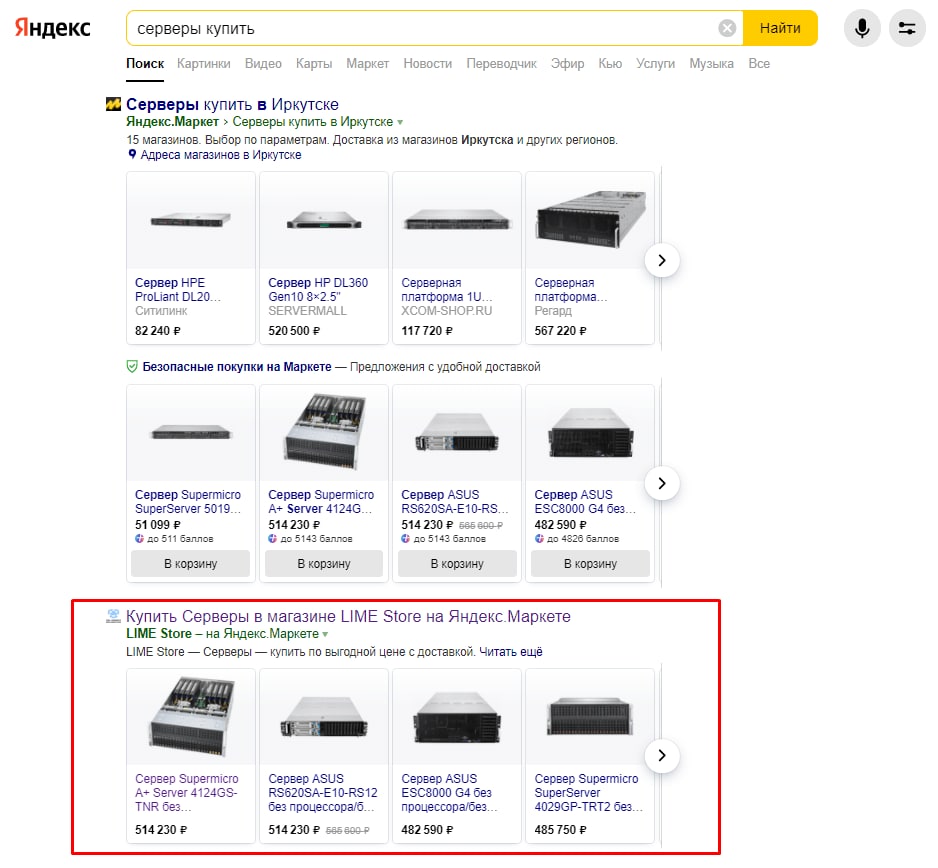Image resolution: width=938 pixels, height=868 pixels.
Task: Open the Маркет tab
Action: (x=367, y=63)
